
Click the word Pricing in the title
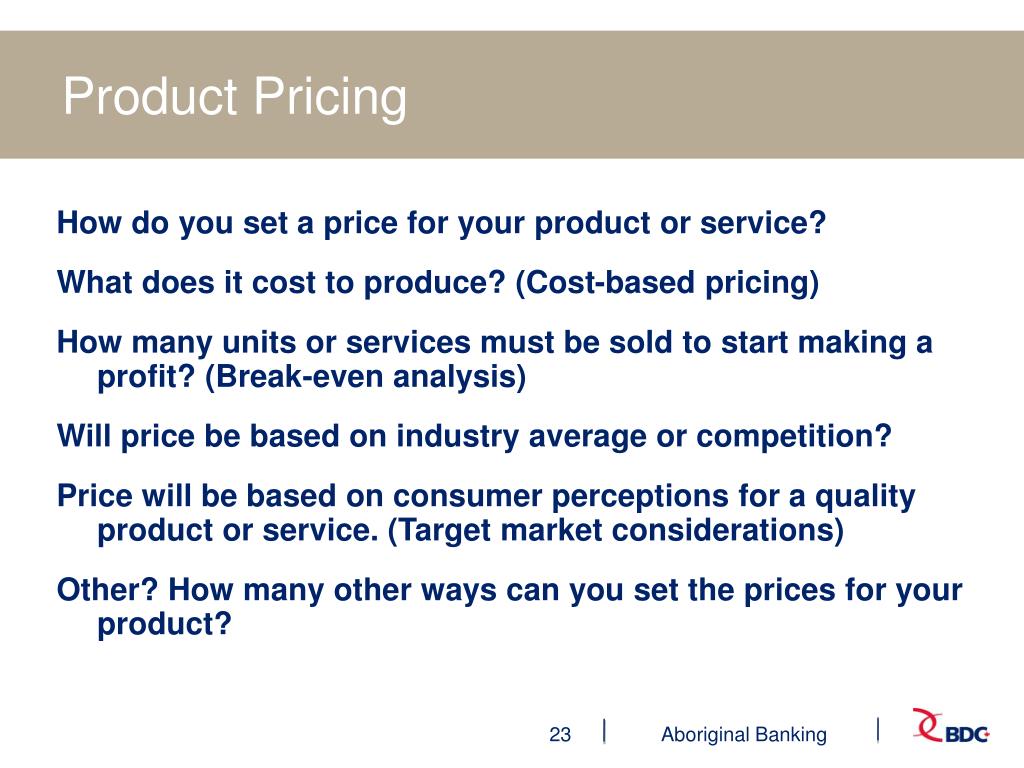pyautogui.click(x=330, y=97)
